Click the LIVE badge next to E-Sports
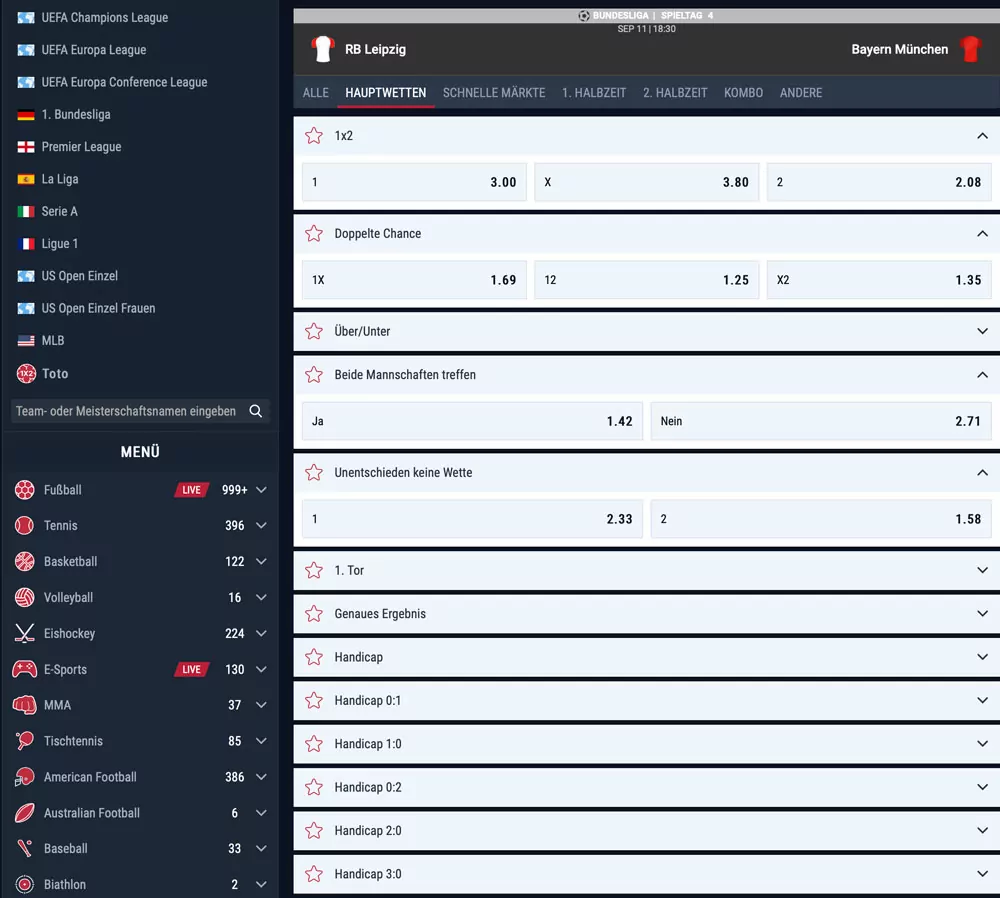Image resolution: width=1000 pixels, height=898 pixels. 191,669
